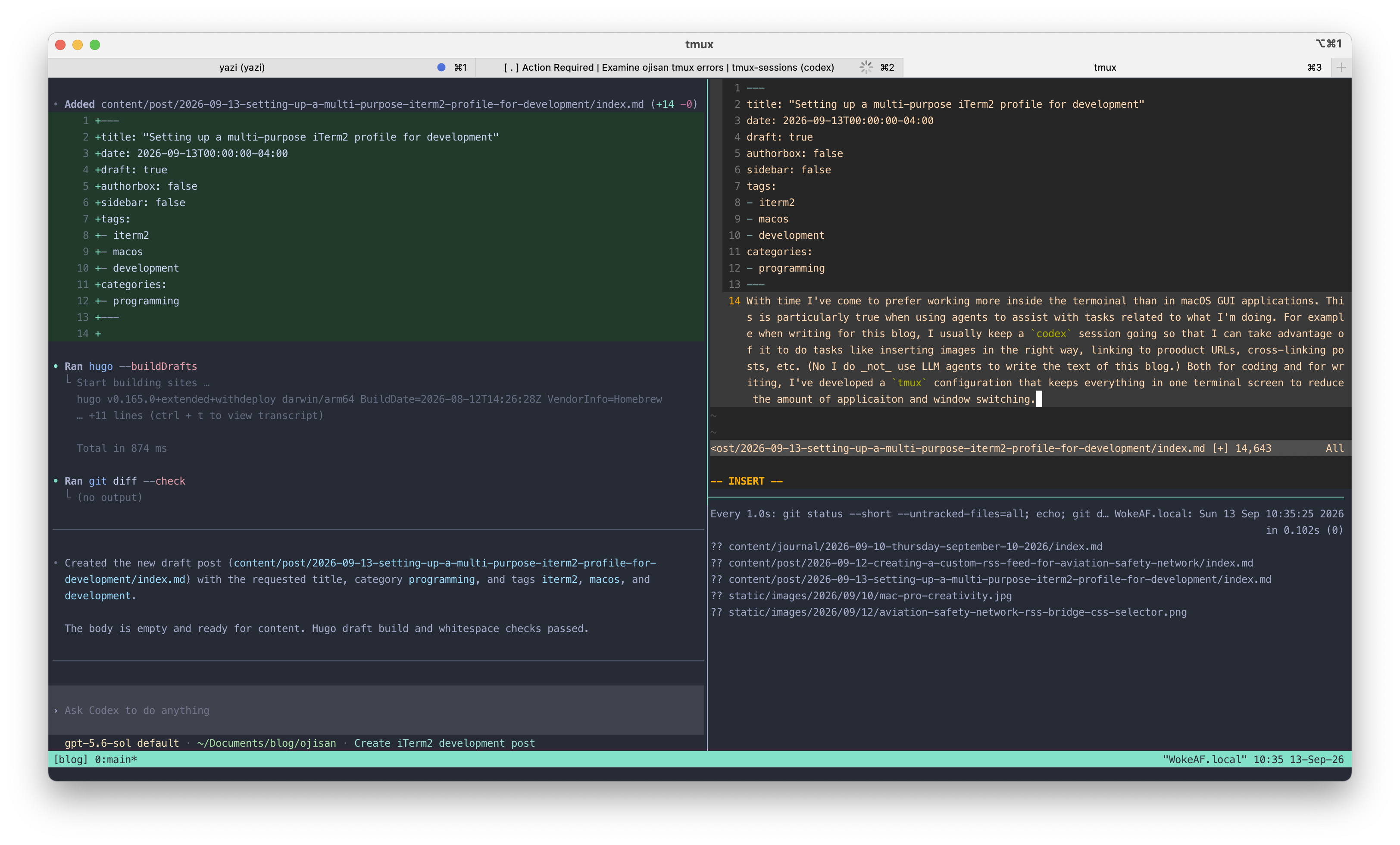Viewport: 1400px width, 845px height.
Task: Click the vim status line file path
Action: [957, 448]
